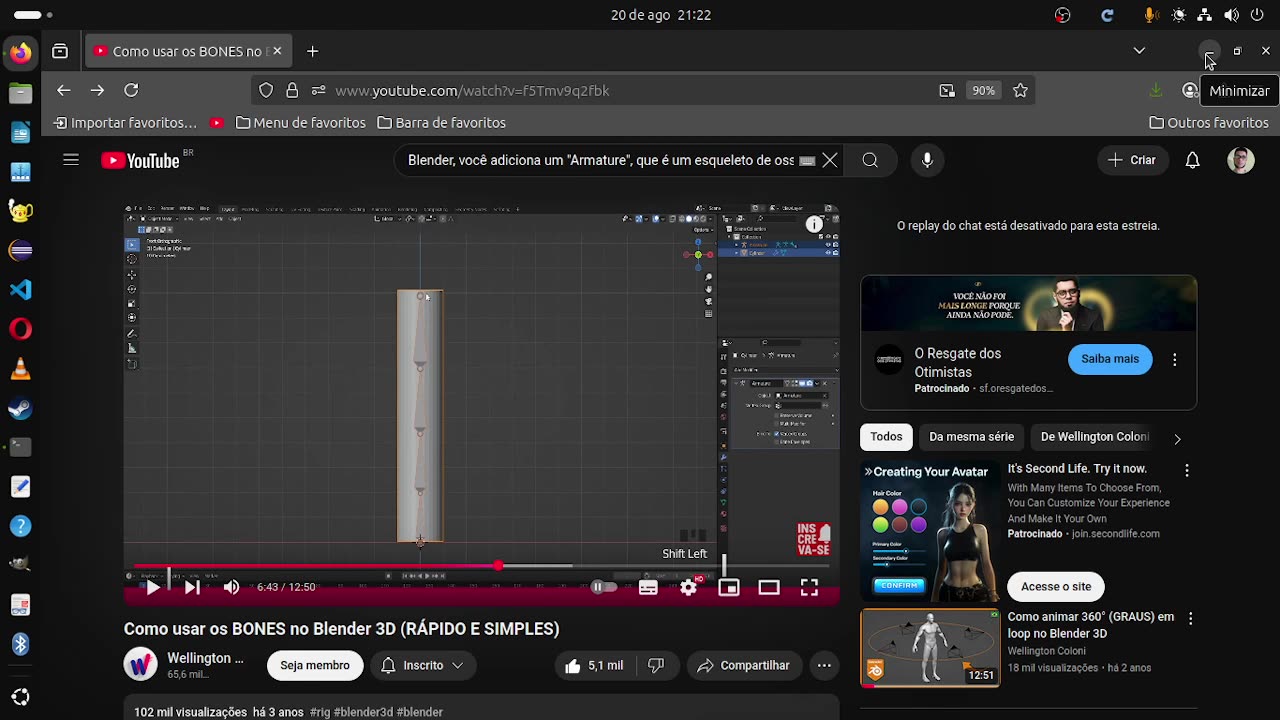Like the video with 5,1 mil
Screen dimensions: 1280x720
pos(594,665)
